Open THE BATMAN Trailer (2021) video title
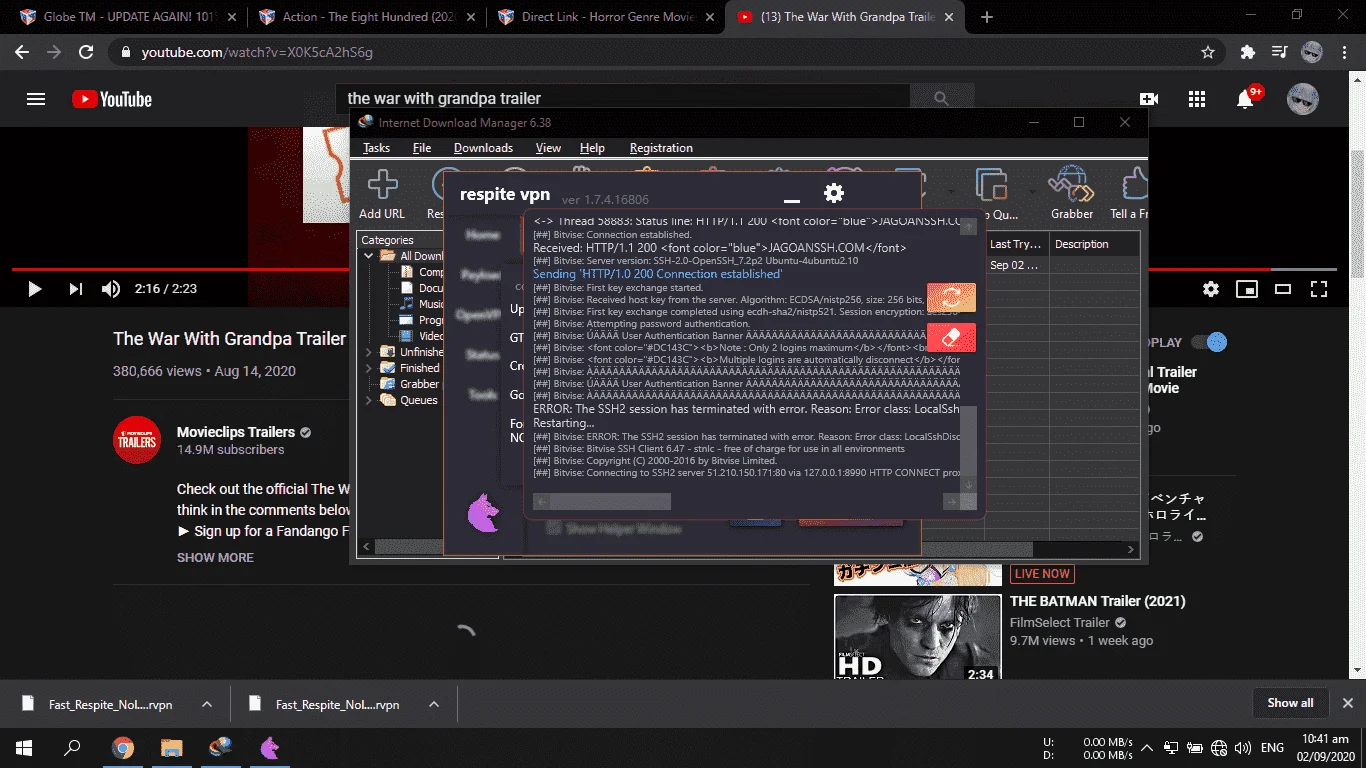The height and width of the screenshot is (768, 1366). point(1098,601)
